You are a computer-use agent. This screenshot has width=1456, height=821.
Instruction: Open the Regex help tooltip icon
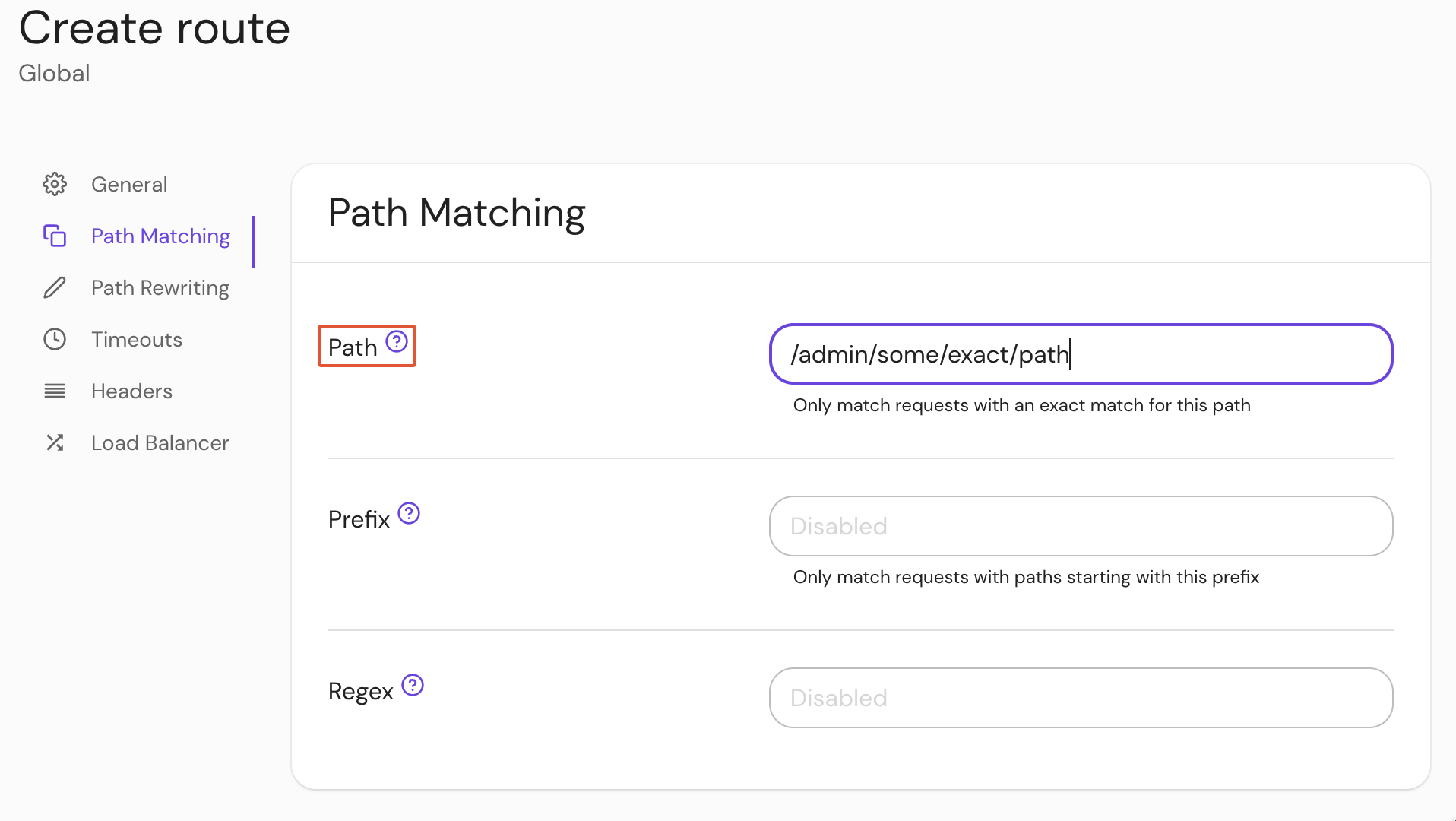pyautogui.click(x=413, y=685)
